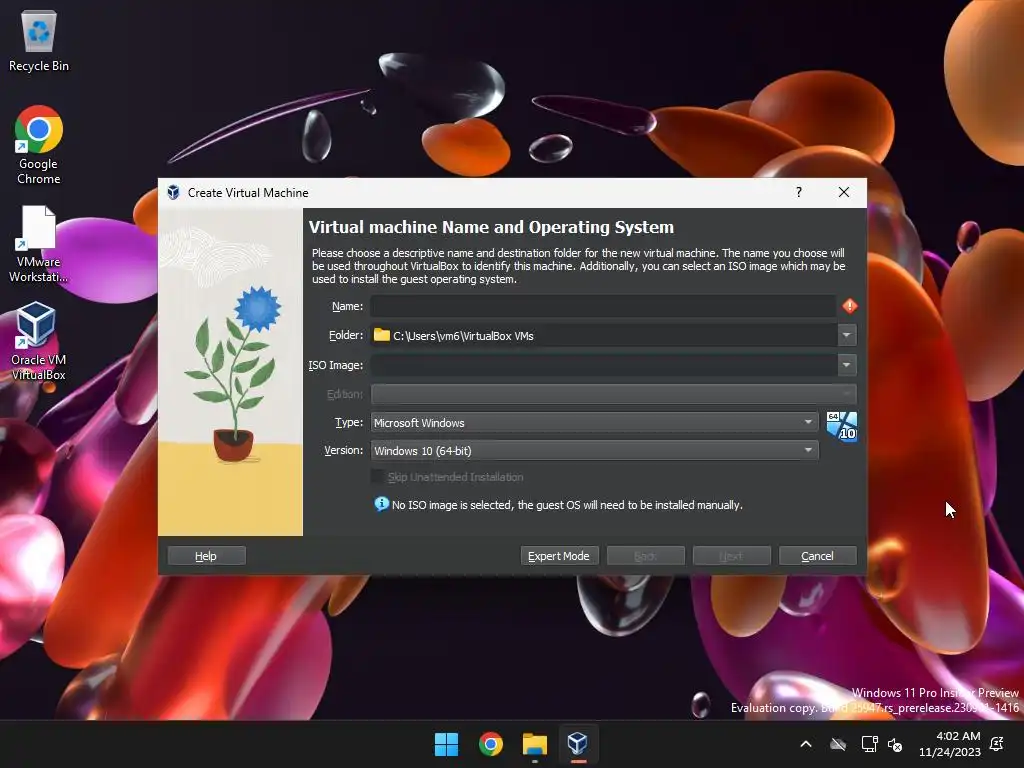Screen dimensions: 1024x768
Task: Select the VMware Workstation desktop shortcut
Action: pos(39,244)
